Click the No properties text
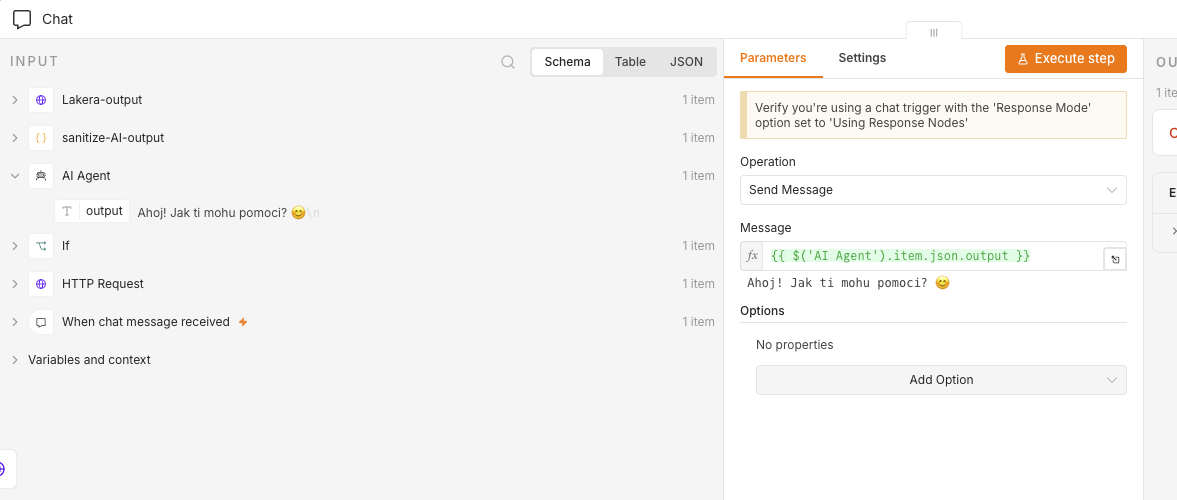The height and width of the screenshot is (500, 1177). 794,345
